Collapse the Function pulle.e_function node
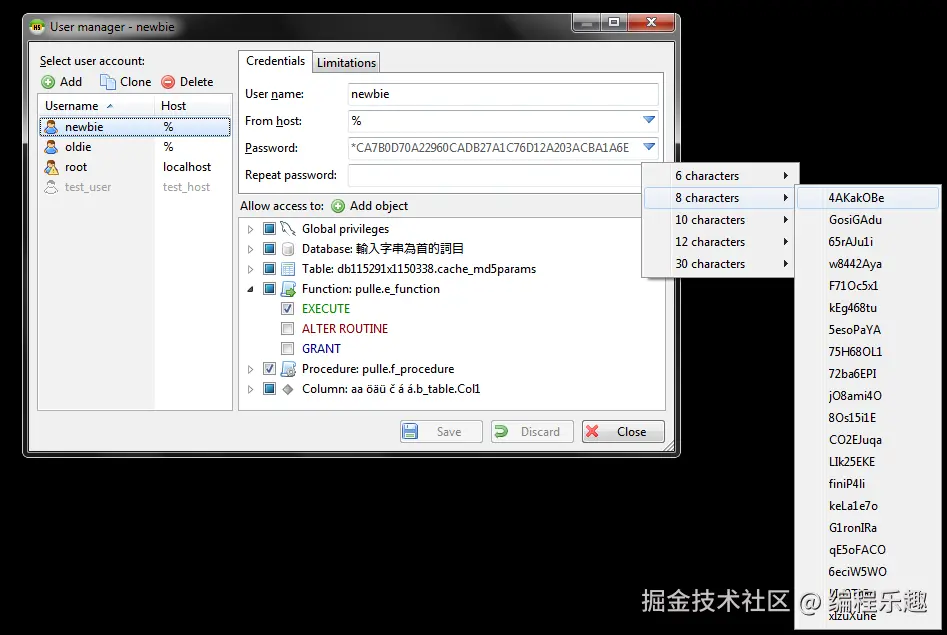Screen dimensions: 947x635 tap(250, 289)
